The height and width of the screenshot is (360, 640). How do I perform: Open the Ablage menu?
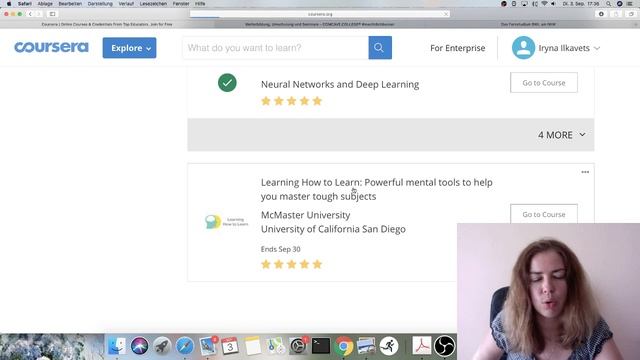point(45,4)
